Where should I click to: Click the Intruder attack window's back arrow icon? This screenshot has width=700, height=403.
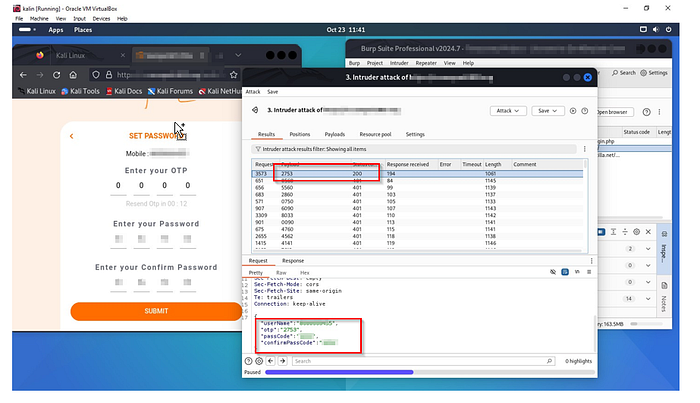pos(255,110)
